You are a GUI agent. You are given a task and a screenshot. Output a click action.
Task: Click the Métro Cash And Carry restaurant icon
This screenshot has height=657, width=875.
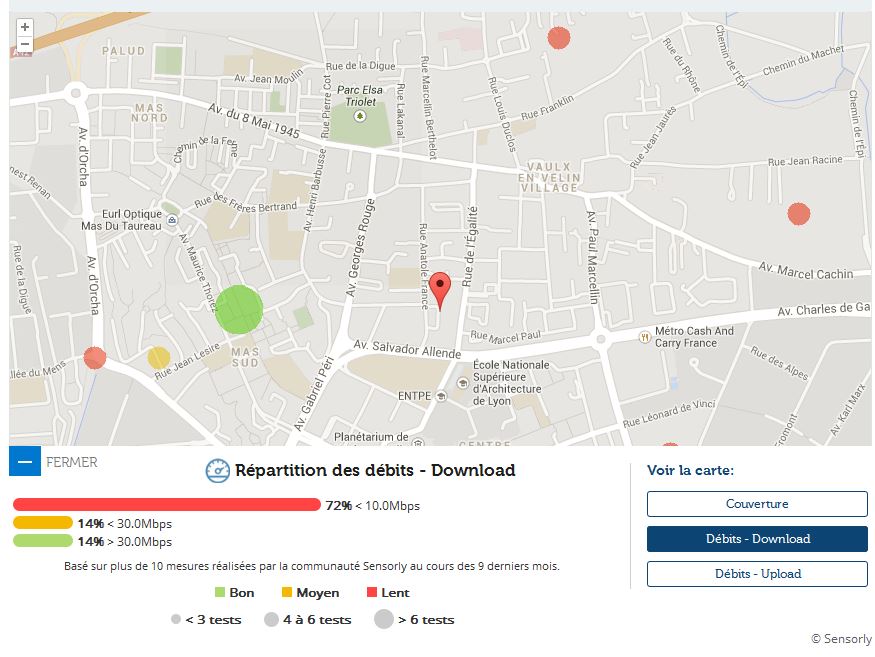[645, 337]
